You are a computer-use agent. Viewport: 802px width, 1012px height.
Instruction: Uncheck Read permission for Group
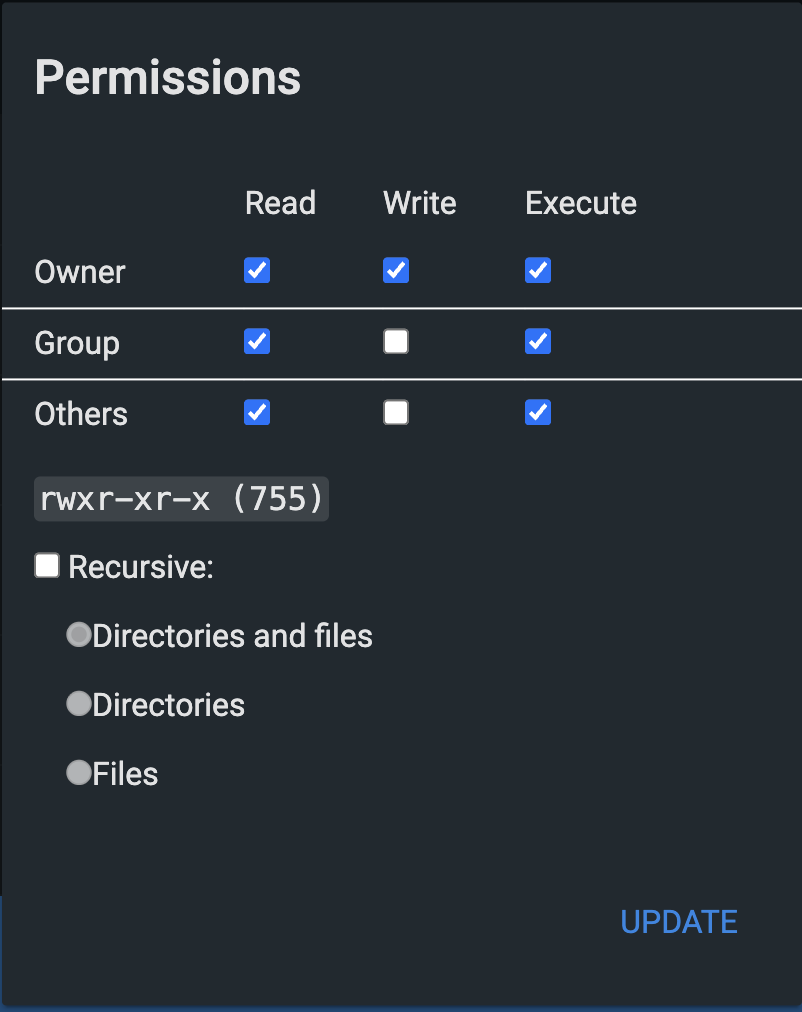pyautogui.click(x=257, y=341)
